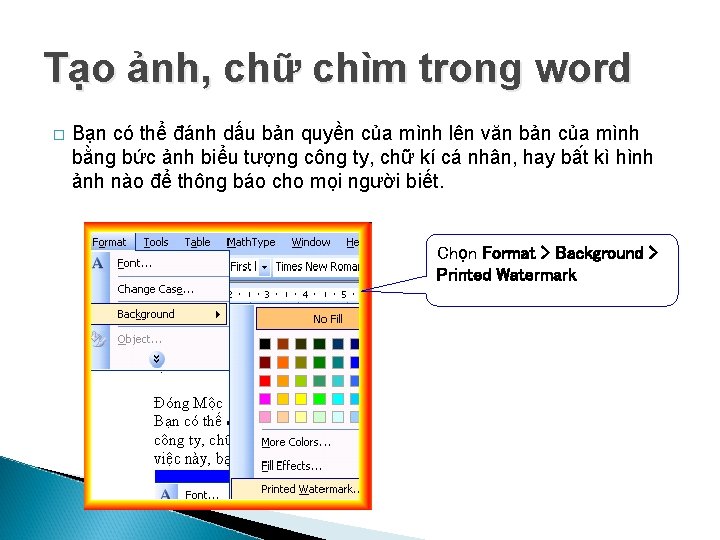The width and height of the screenshot is (720, 540).
Task: Select No Fill background
Action: tap(308, 319)
